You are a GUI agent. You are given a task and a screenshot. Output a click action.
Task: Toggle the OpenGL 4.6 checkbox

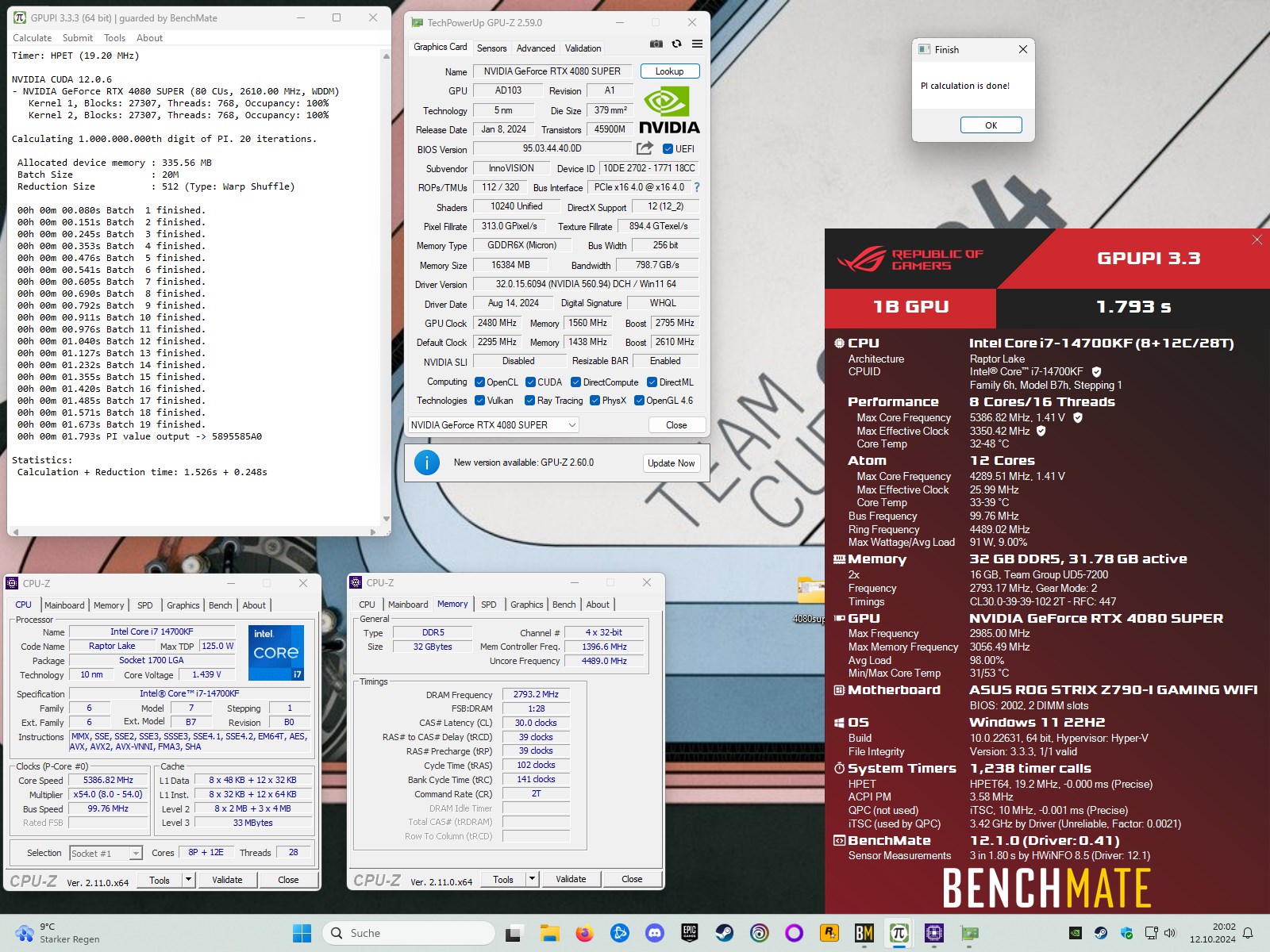point(639,401)
